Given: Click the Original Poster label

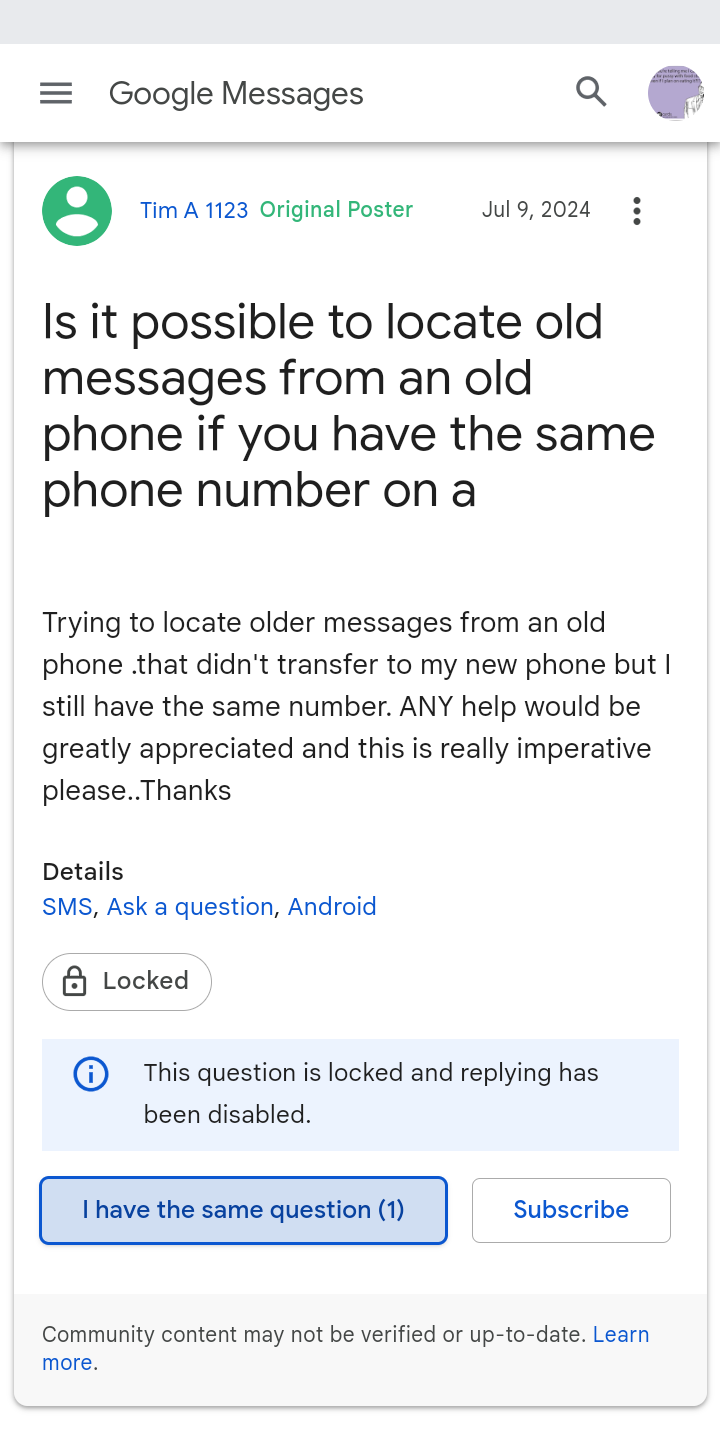Looking at the screenshot, I should pyautogui.click(x=336, y=210).
